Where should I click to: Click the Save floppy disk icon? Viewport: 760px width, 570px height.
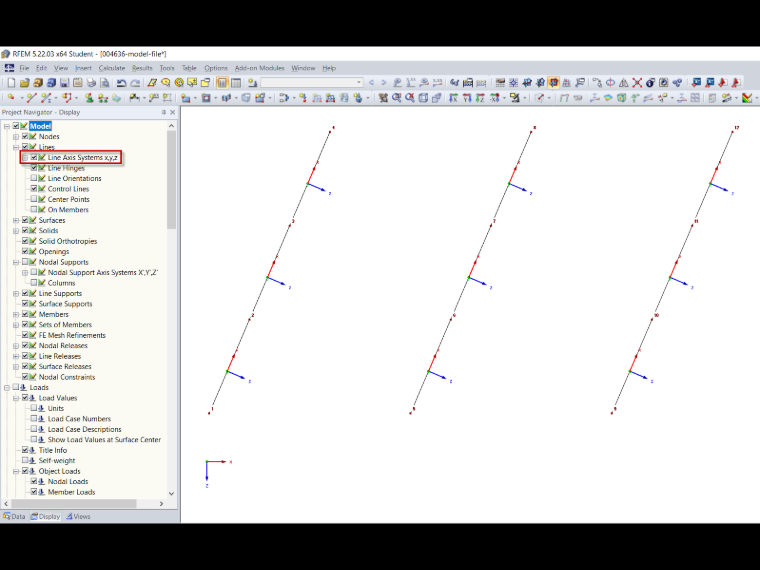click(x=64, y=83)
